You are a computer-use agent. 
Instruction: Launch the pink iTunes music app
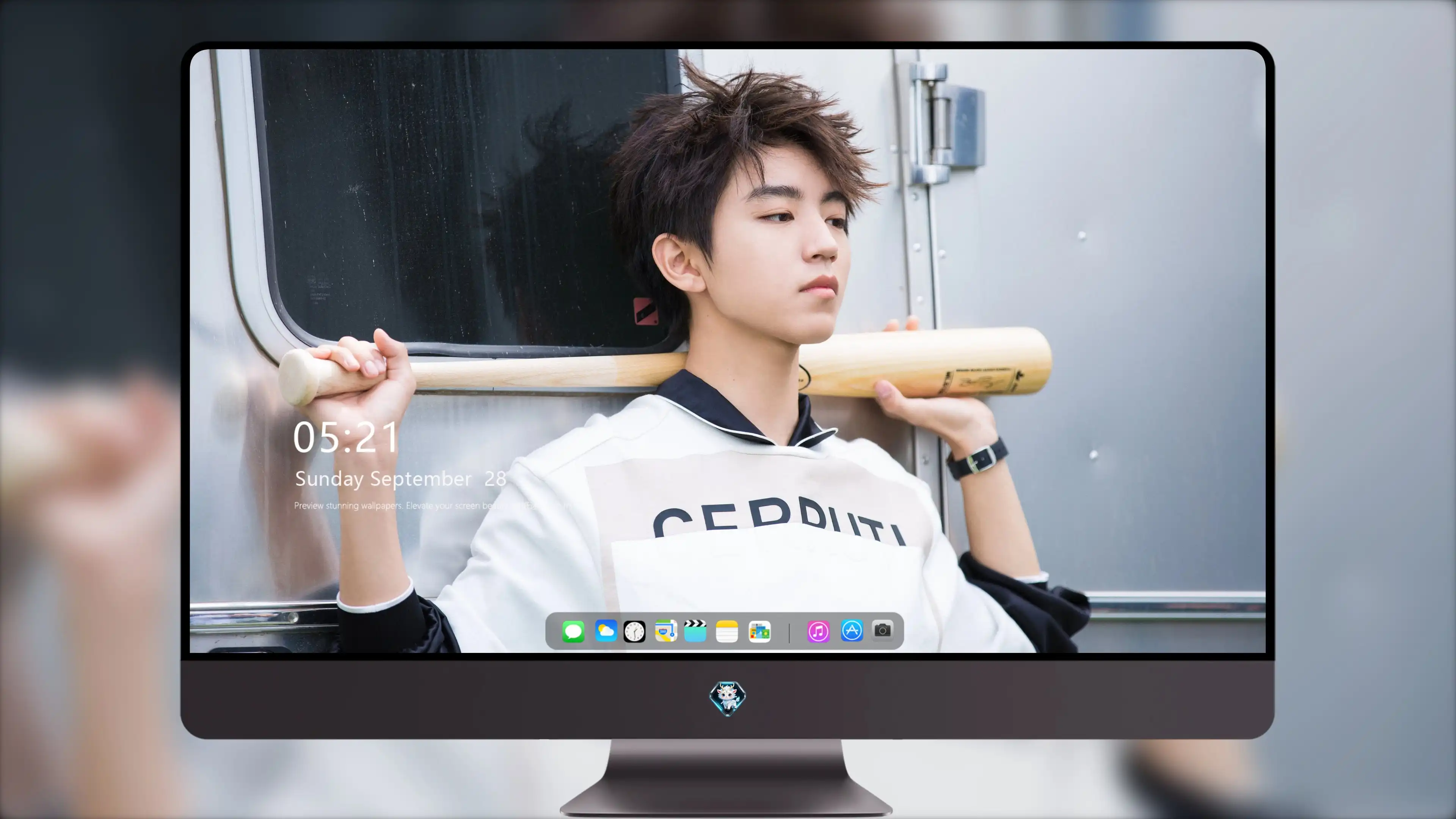(819, 631)
